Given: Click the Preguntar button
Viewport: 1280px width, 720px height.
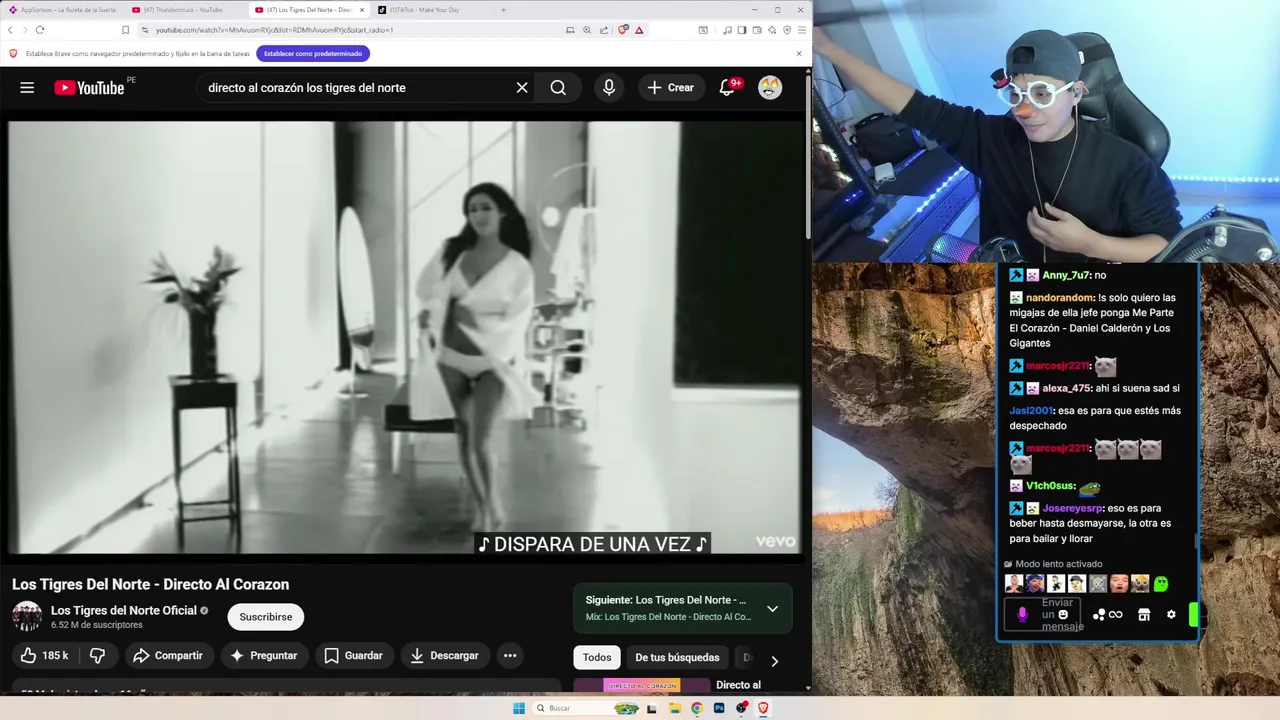Looking at the screenshot, I should pyautogui.click(x=264, y=656).
